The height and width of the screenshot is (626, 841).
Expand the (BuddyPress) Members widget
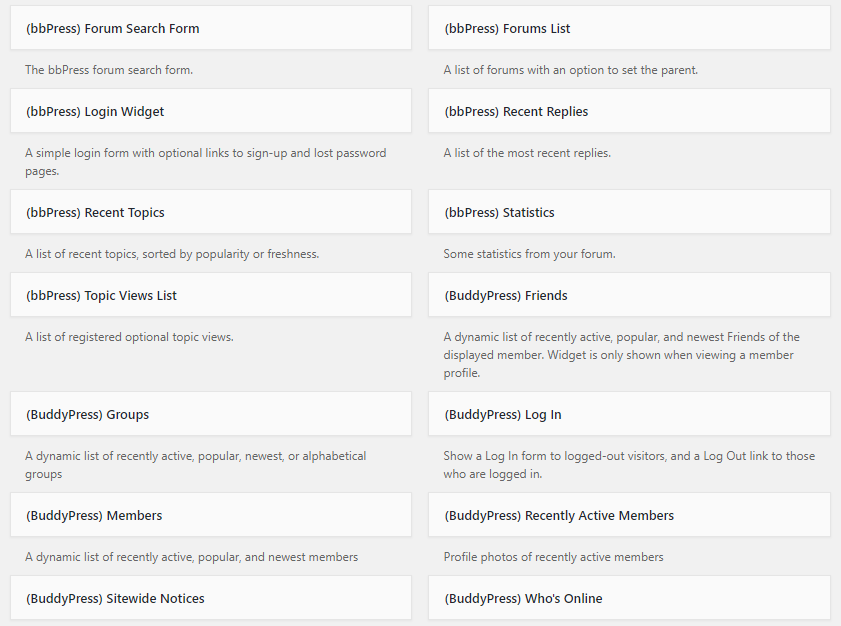(x=211, y=515)
